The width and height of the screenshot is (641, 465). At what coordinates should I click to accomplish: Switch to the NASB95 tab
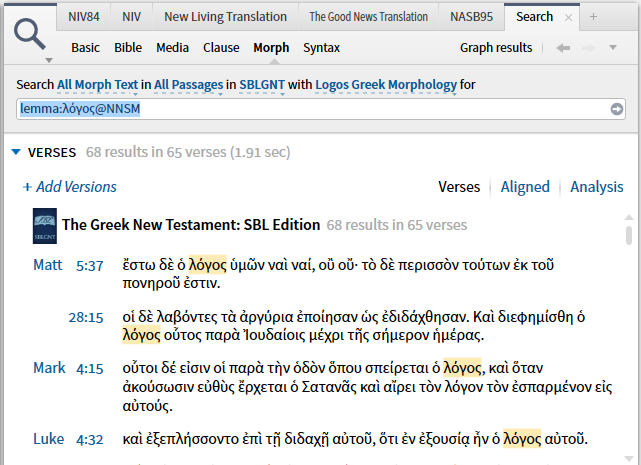[x=471, y=17]
